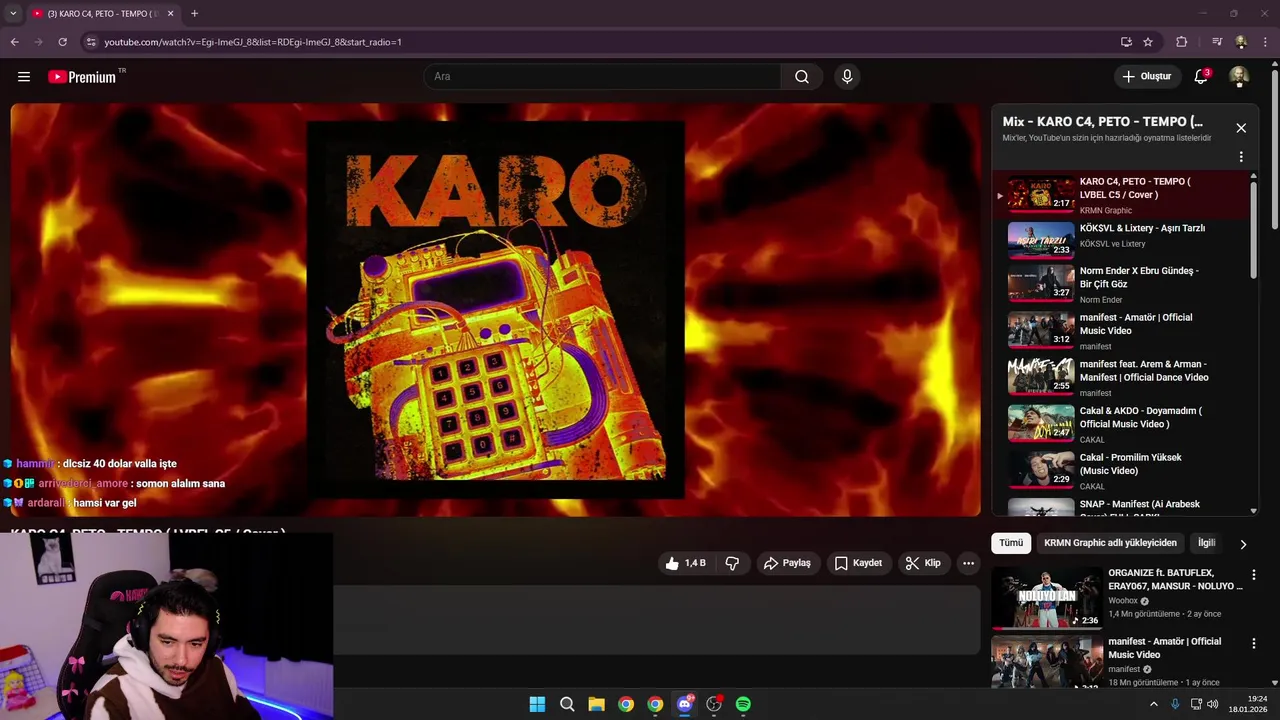
Task: Open Spotify from the taskbar
Action: click(x=743, y=704)
